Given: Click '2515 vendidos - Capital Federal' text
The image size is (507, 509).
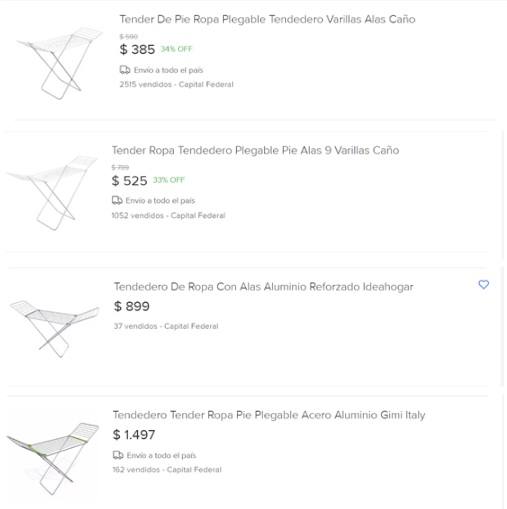Looking at the screenshot, I should pyautogui.click(x=176, y=84).
